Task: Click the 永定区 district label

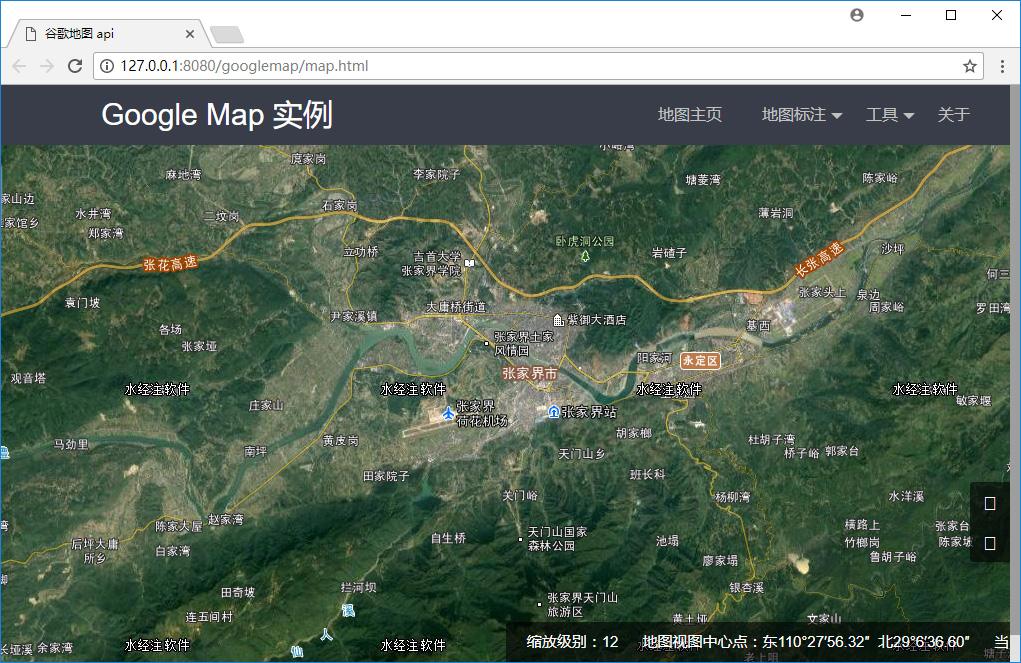Action: coord(701,360)
